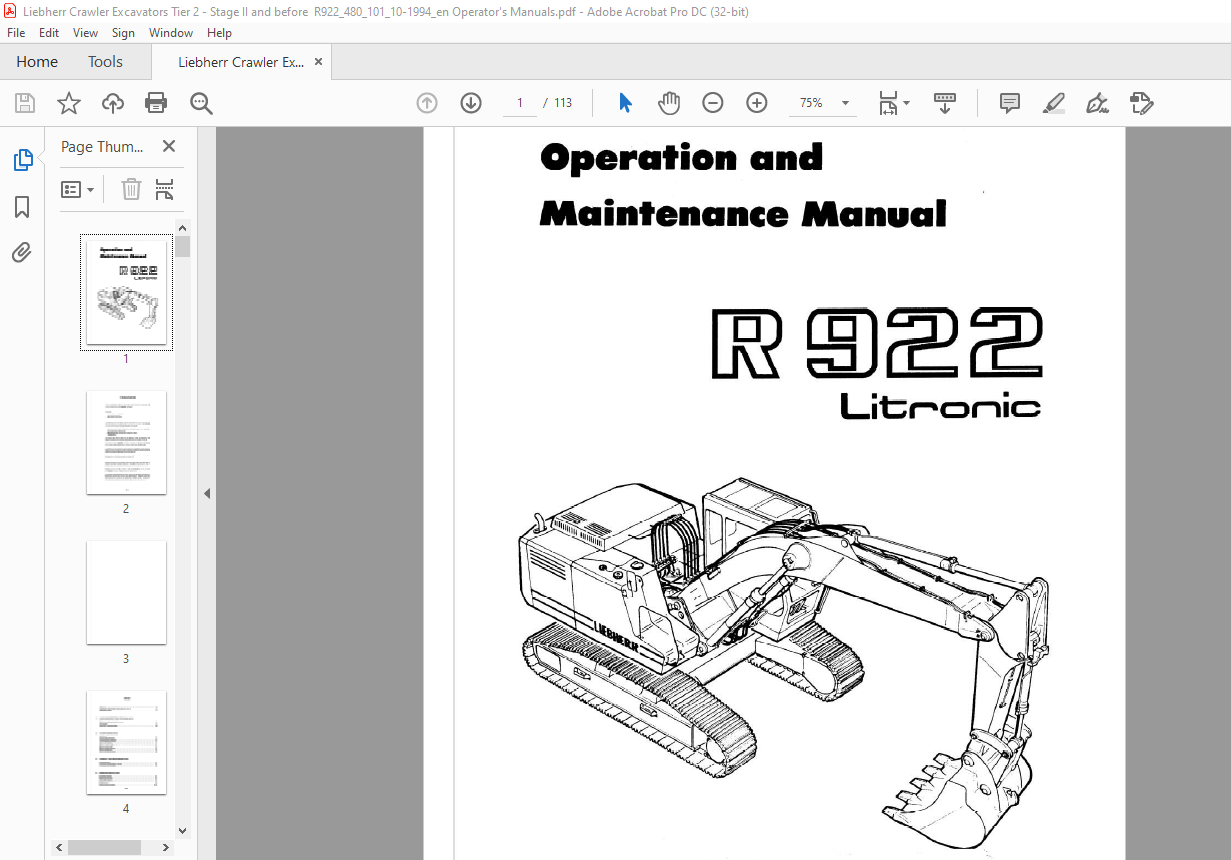
Task: Select blank page 3 thumbnail
Action: [x=126, y=592]
